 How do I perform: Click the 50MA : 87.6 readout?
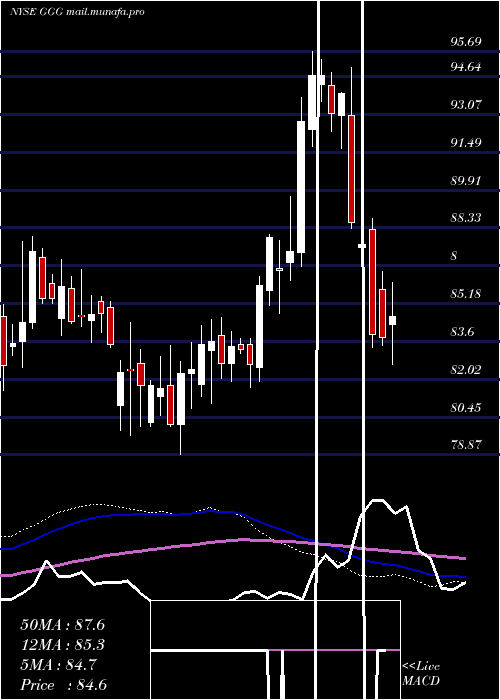coord(62,625)
